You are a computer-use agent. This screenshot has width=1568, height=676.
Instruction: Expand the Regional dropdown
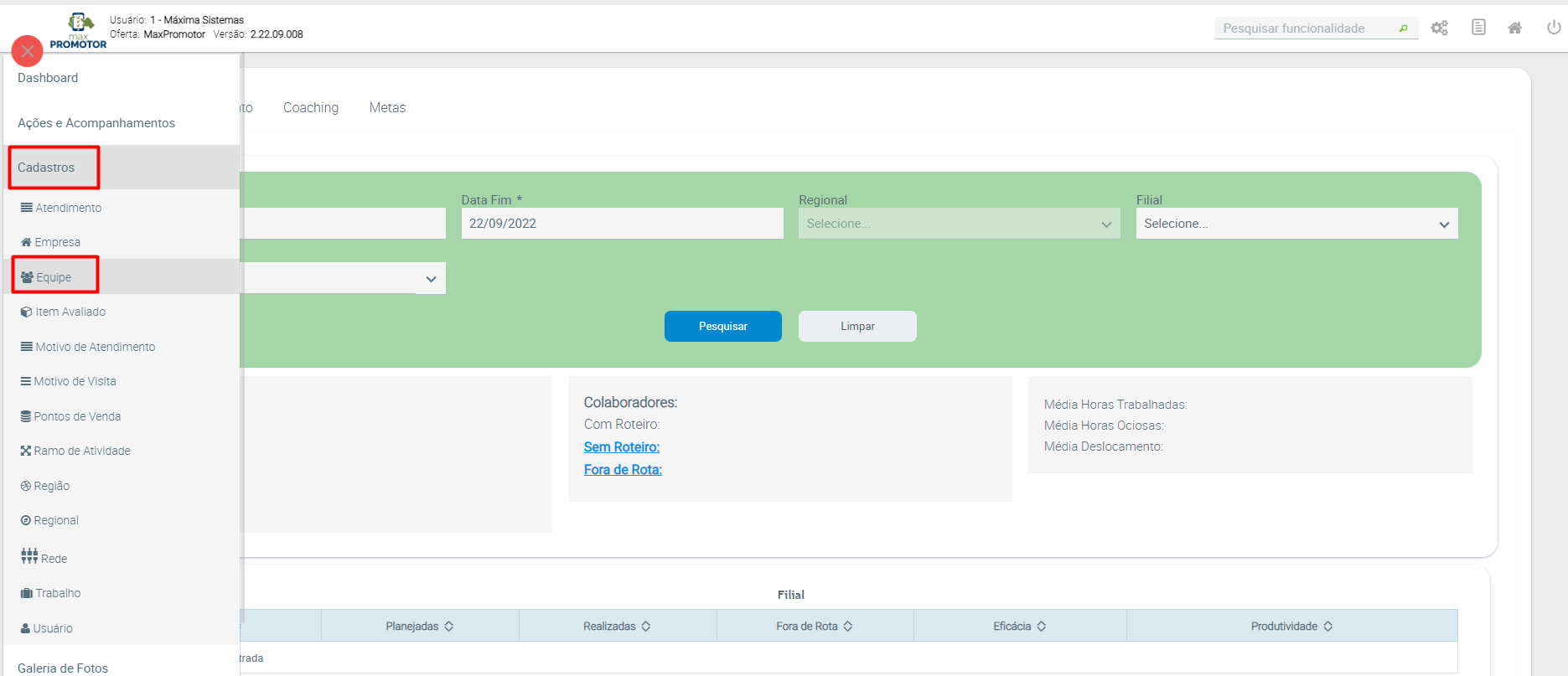click(x=959, y=224)
